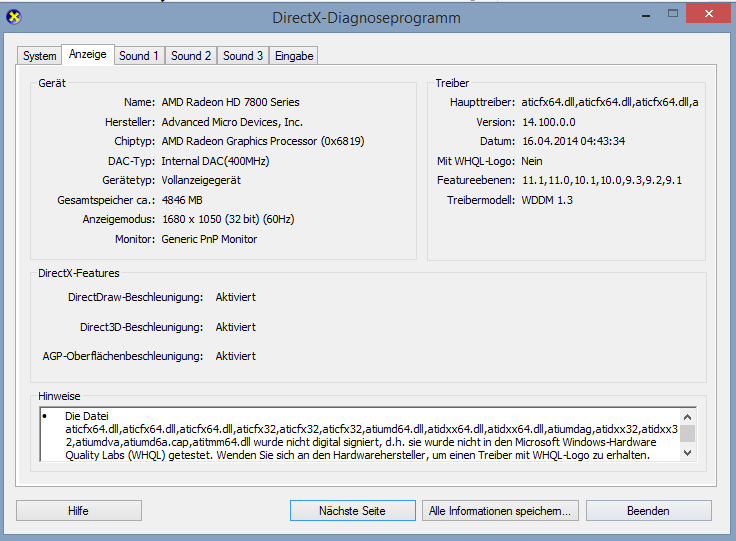The width and height of the screenshot is (736, 541).
Task: Open the Sound 1 tab
Action: (139, 56)
